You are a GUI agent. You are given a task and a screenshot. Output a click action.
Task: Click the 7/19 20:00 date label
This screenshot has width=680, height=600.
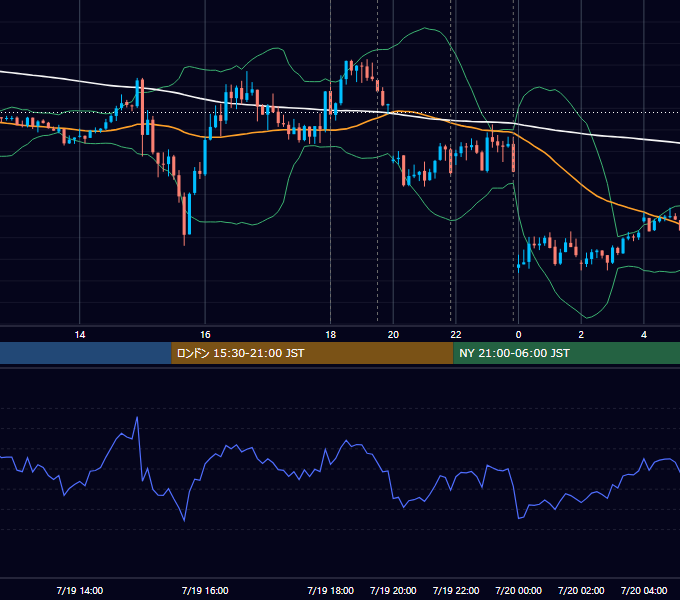tap(393, 590)
